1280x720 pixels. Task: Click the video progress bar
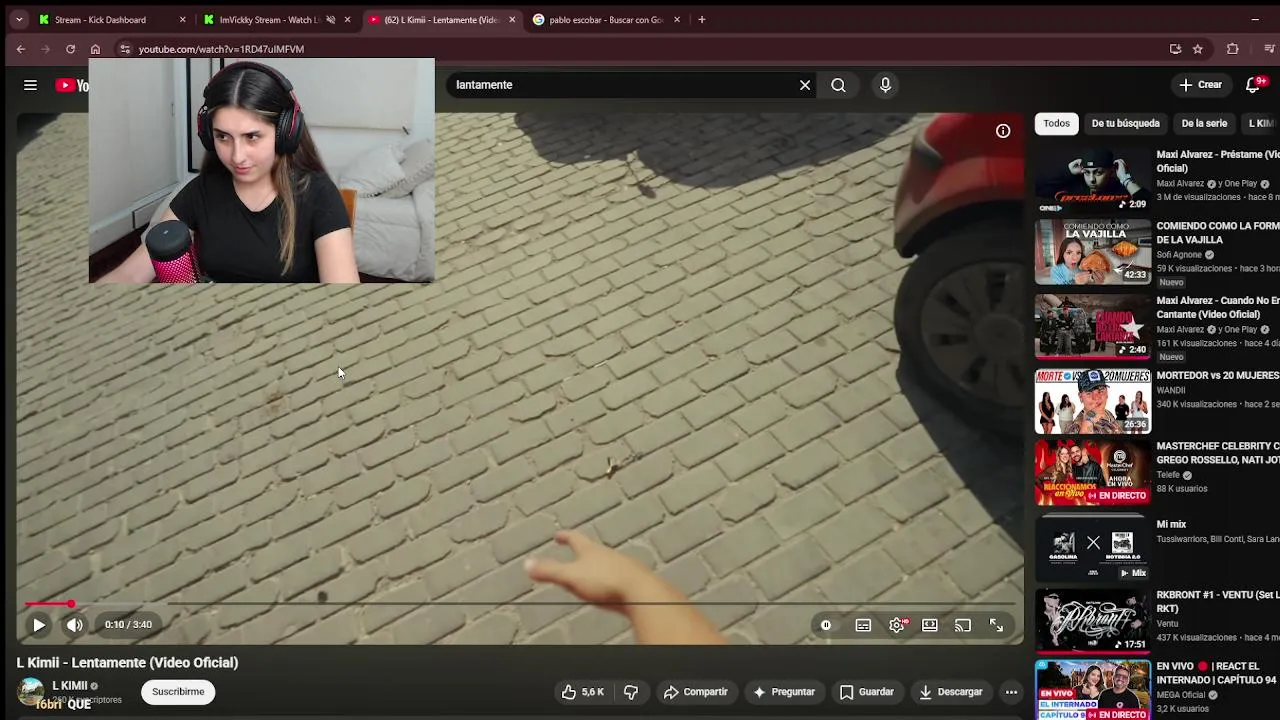520,604
